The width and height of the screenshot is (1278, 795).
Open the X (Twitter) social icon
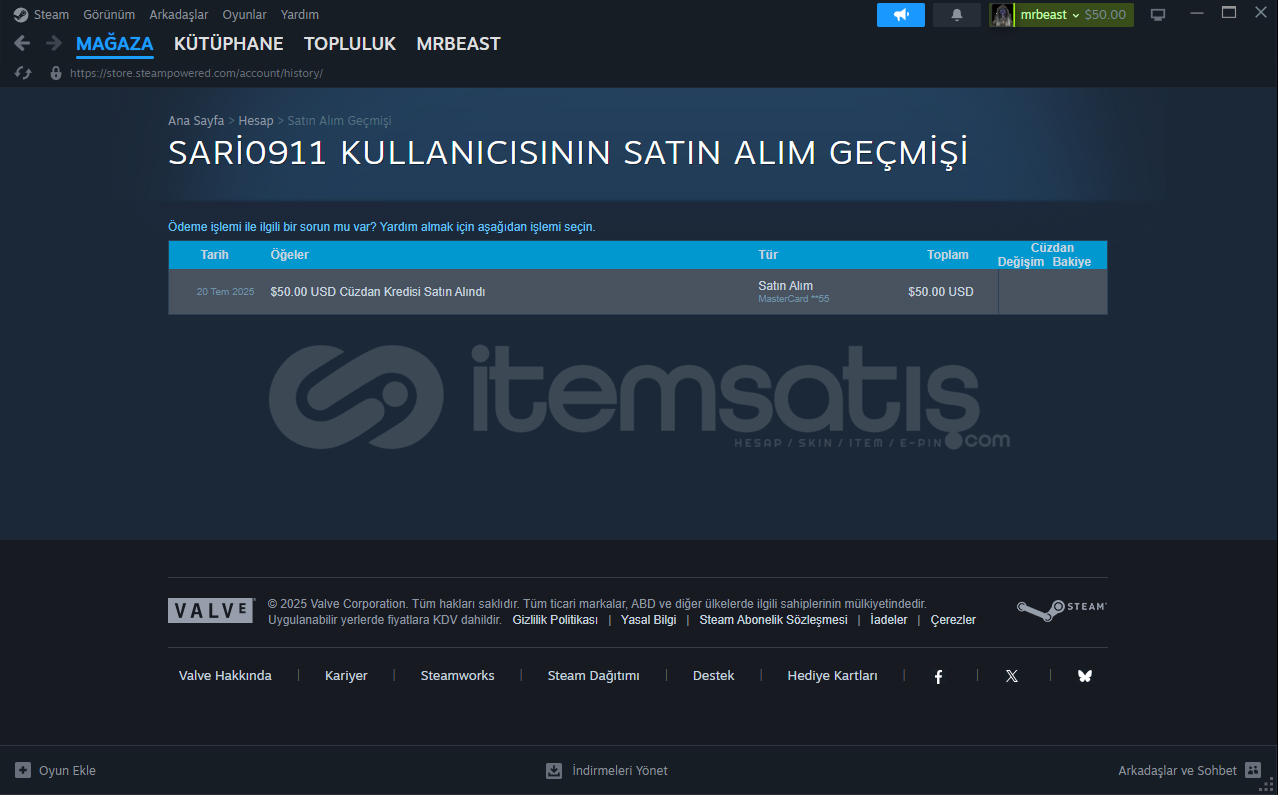(1012, 676)
